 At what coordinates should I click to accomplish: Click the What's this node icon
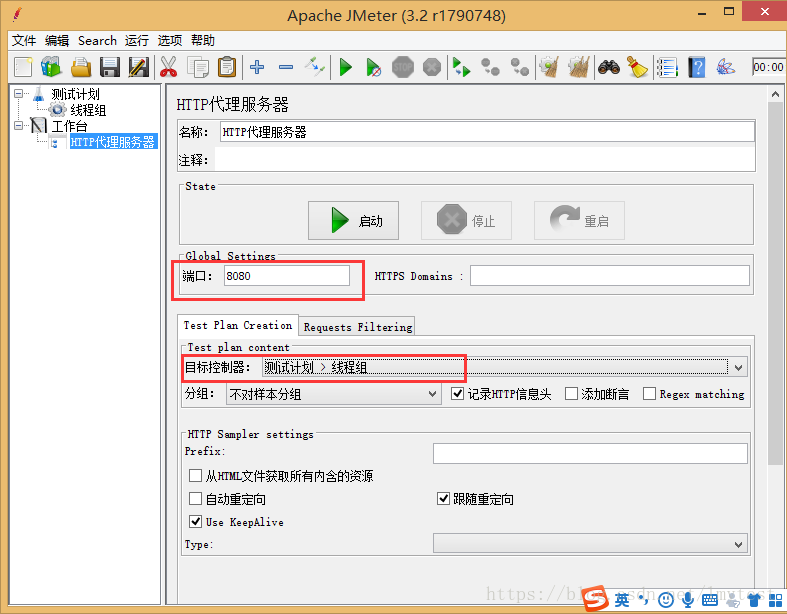[x=725, y=67]
